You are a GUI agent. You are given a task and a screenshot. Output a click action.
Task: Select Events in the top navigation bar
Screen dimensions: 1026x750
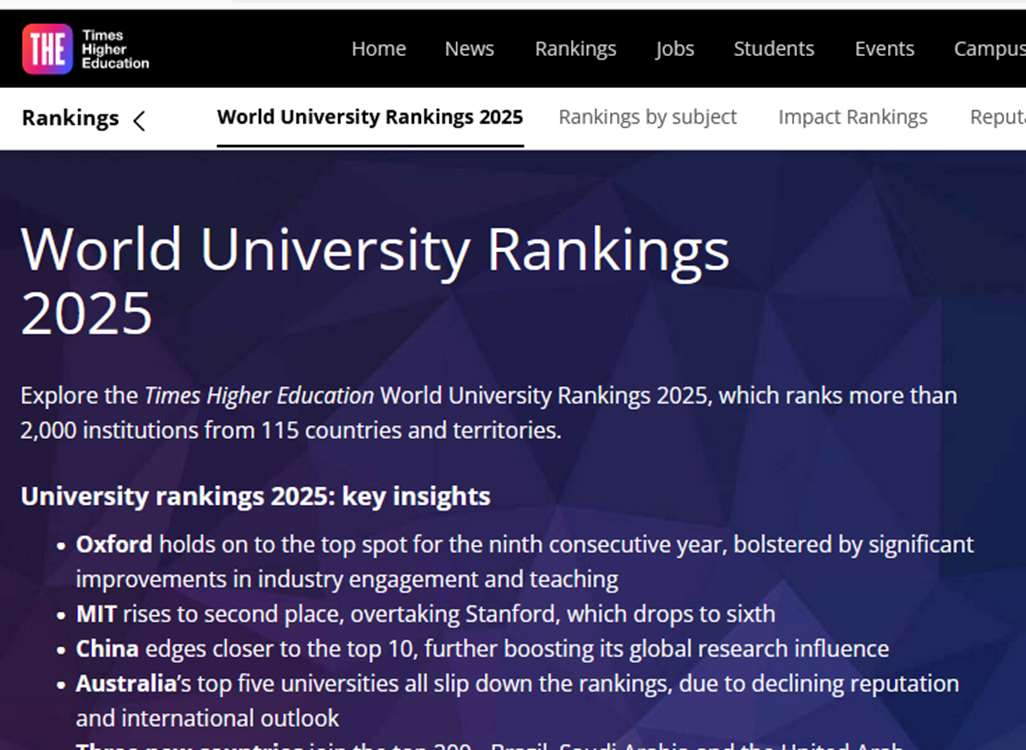tap(884, 49)
